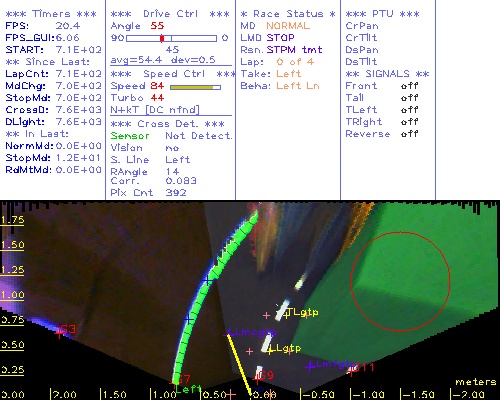Select the yellow TLgtp cross marker
This screenshot has height=400, width=500.
(287, 314)
